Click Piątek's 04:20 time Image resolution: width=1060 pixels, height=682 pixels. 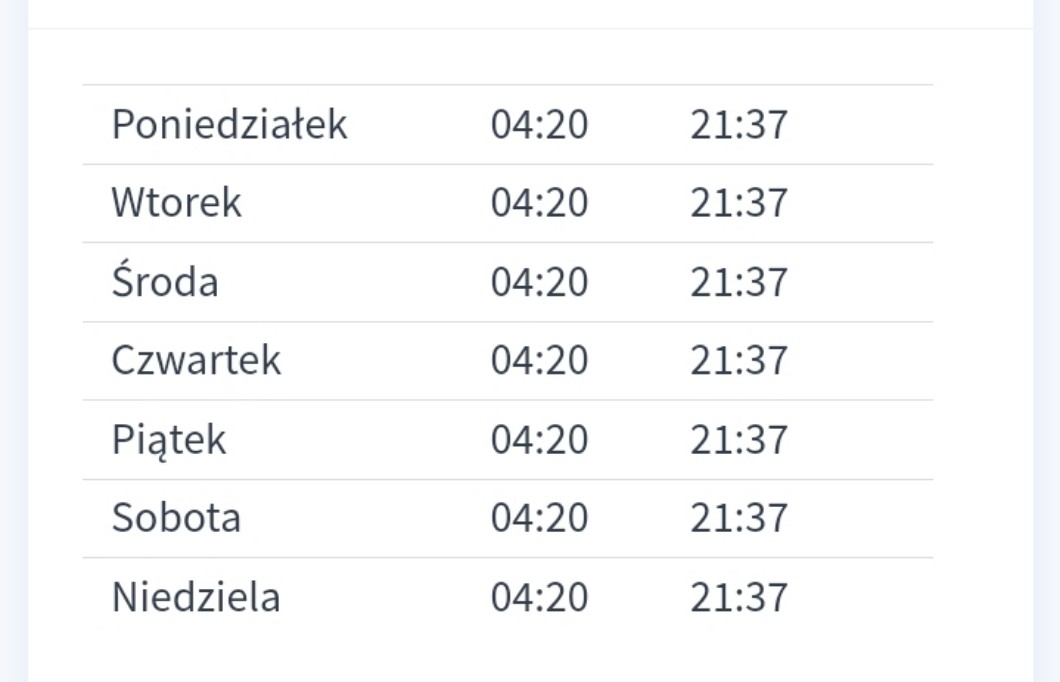[x=539, y=440]
